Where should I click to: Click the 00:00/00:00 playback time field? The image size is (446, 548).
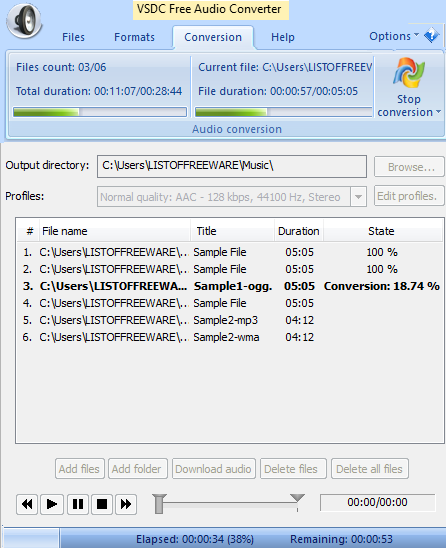click(377, 502)
